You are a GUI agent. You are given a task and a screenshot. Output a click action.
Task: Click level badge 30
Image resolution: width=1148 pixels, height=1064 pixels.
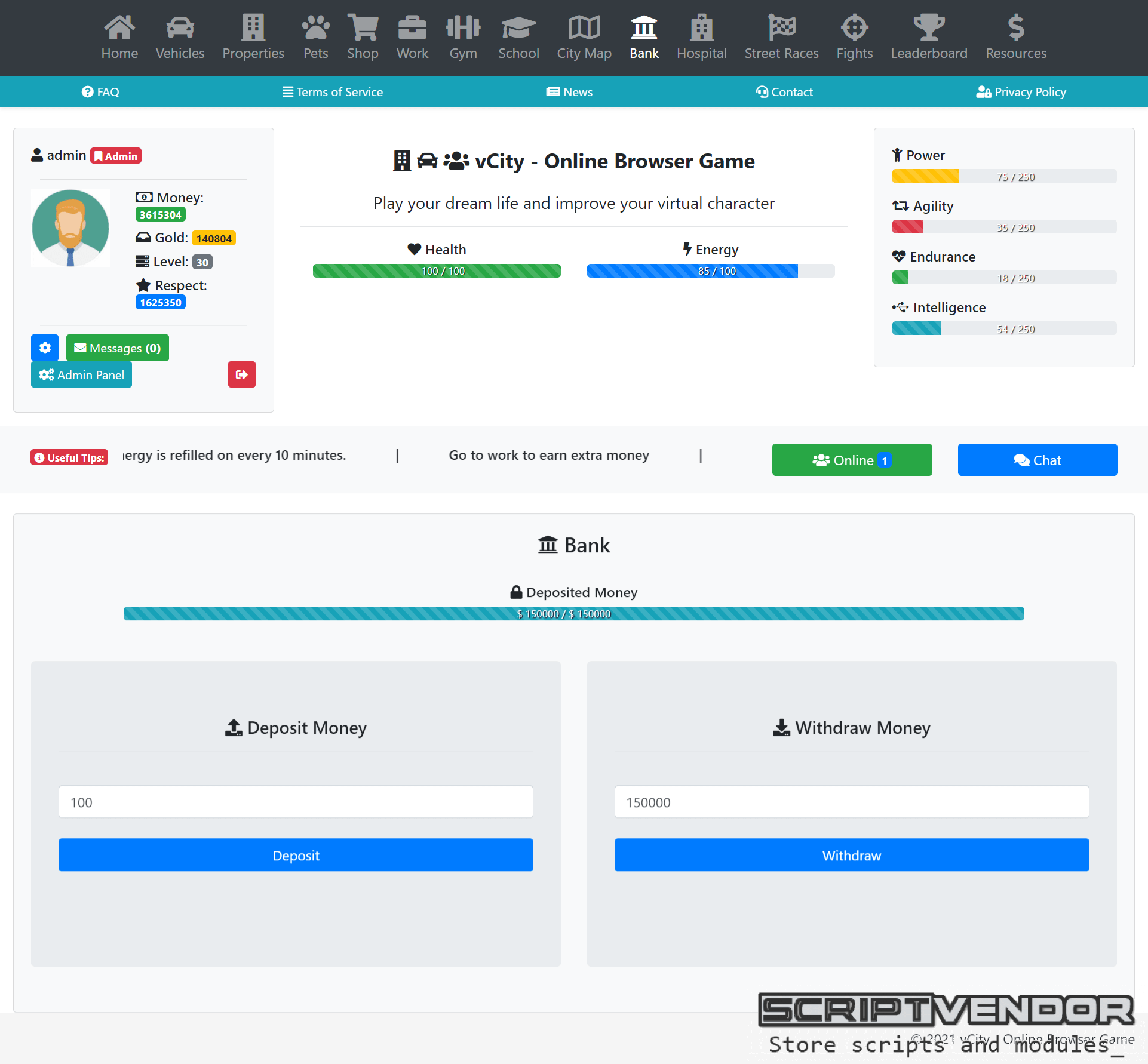(x=202, y=262)
